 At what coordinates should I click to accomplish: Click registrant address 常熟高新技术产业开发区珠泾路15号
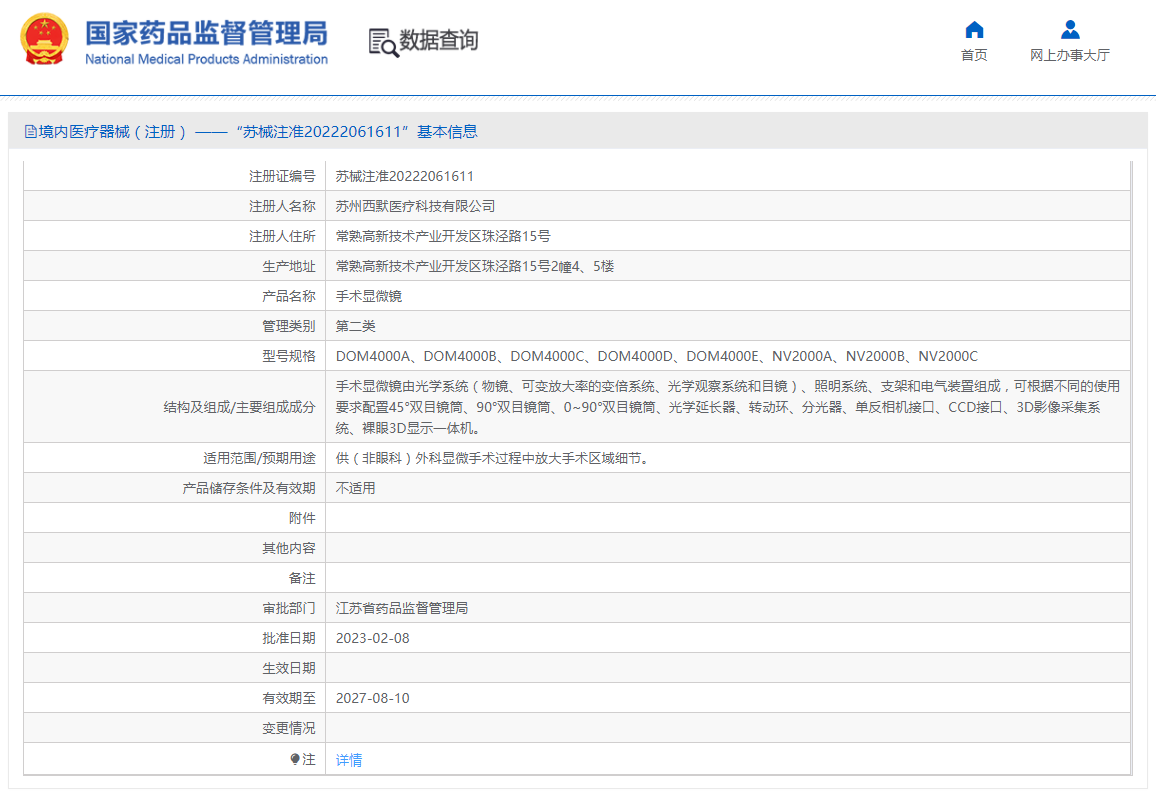pyautogui.click(x=443, y=237)
